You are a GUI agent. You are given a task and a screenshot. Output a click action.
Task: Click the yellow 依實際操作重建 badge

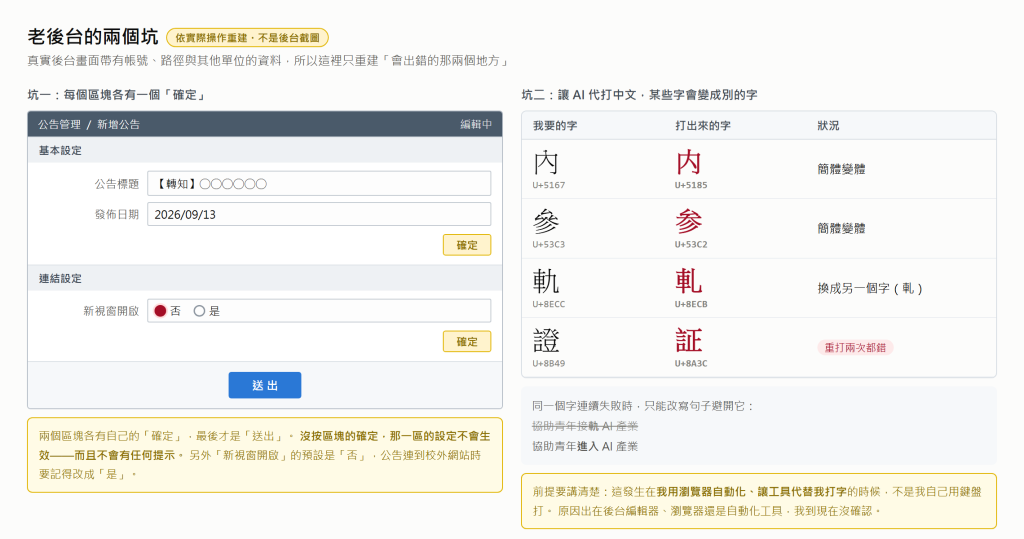click(248, 38)
